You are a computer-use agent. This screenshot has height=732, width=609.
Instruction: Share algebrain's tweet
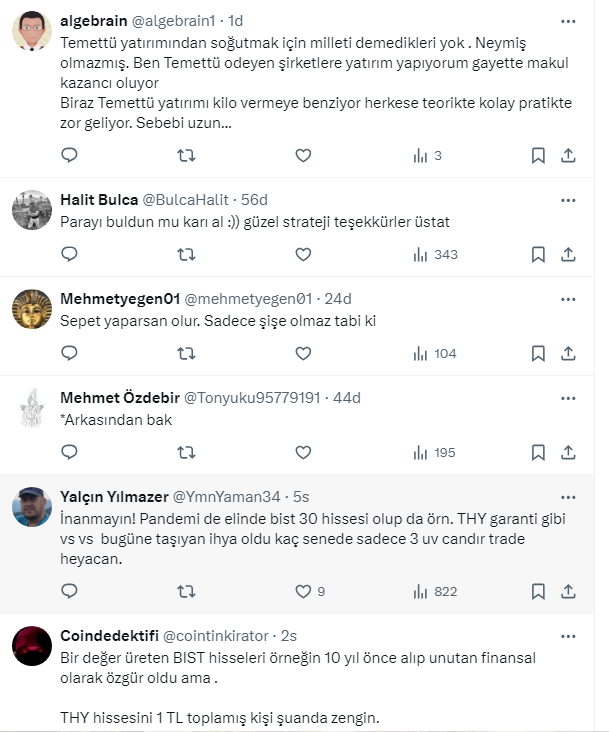point(568,155)
